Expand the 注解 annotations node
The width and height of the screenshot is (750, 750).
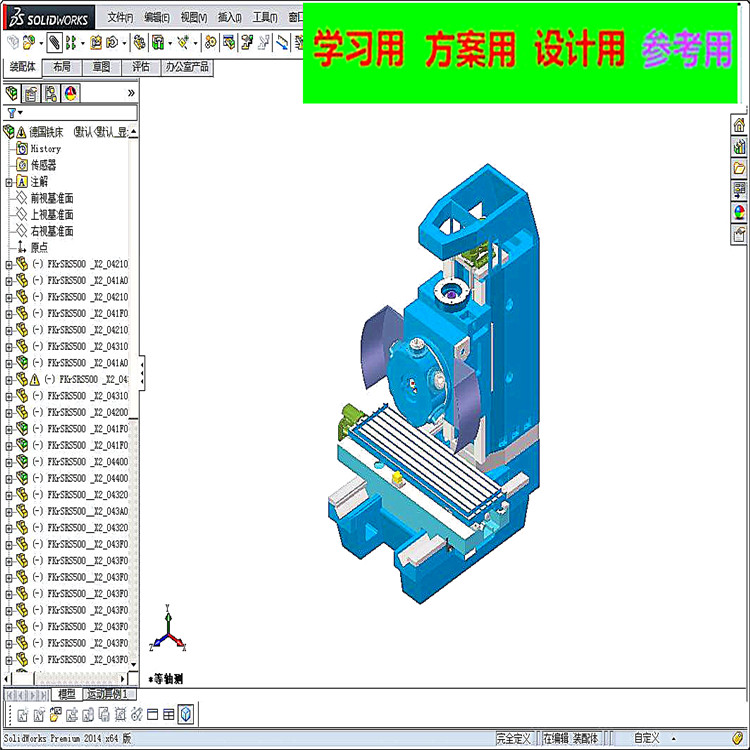[9, 182]
